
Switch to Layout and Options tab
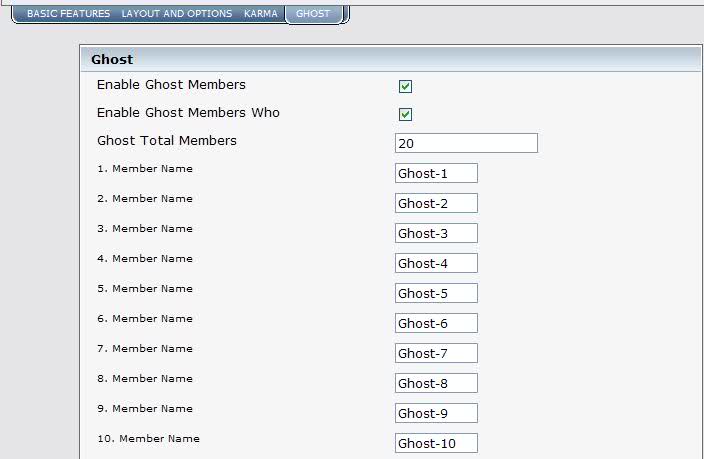[x=177, y=13]
